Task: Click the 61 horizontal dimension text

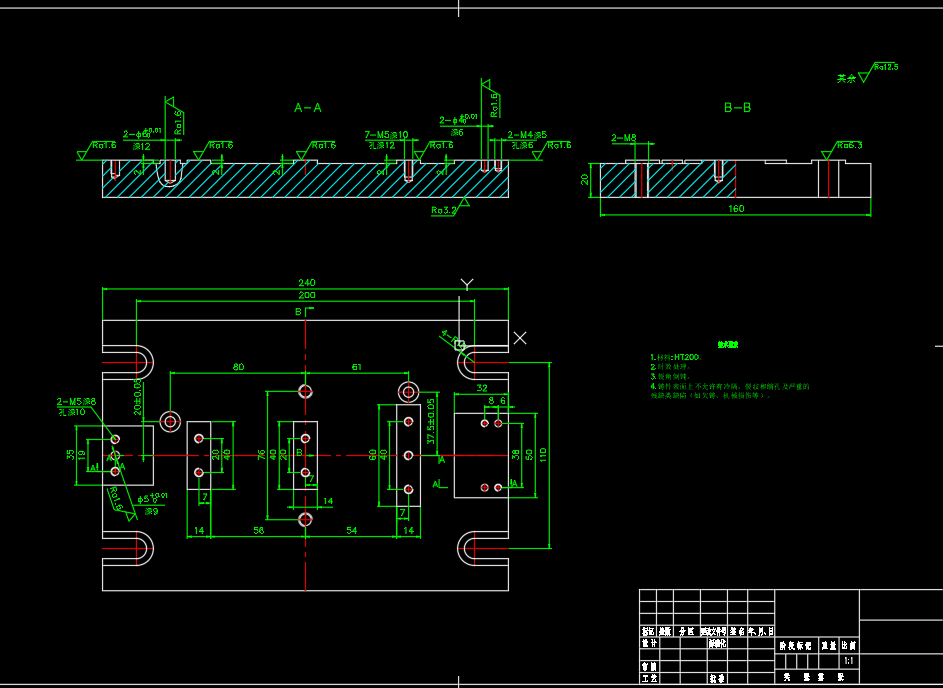Action: point(357,367)
